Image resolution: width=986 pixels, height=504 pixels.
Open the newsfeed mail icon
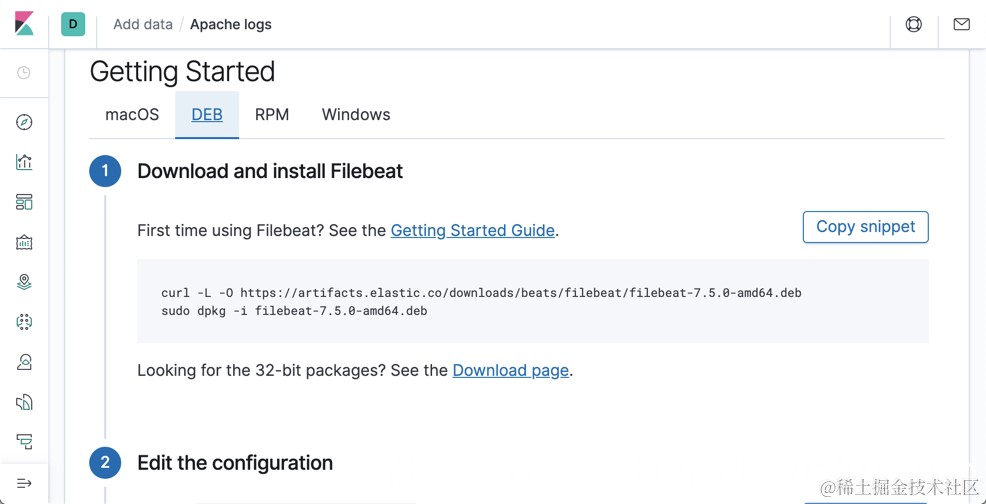(x=962, y=24)
